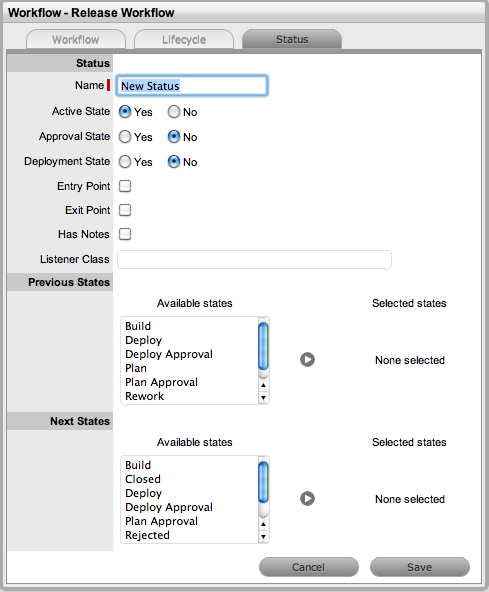Click up arrow in Next States list
The height and width of the screenshot is (592, 489).
click(263, 524)
